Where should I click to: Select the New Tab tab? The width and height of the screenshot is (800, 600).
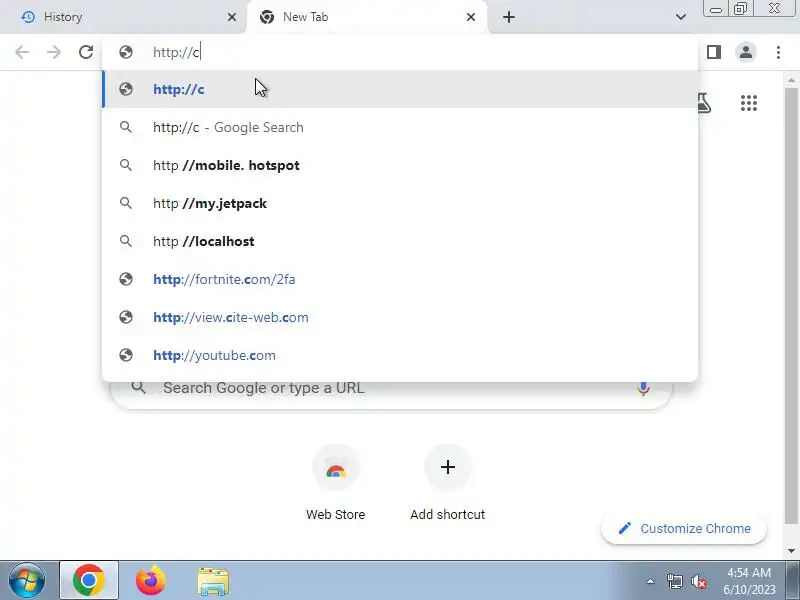pos(367,17)
